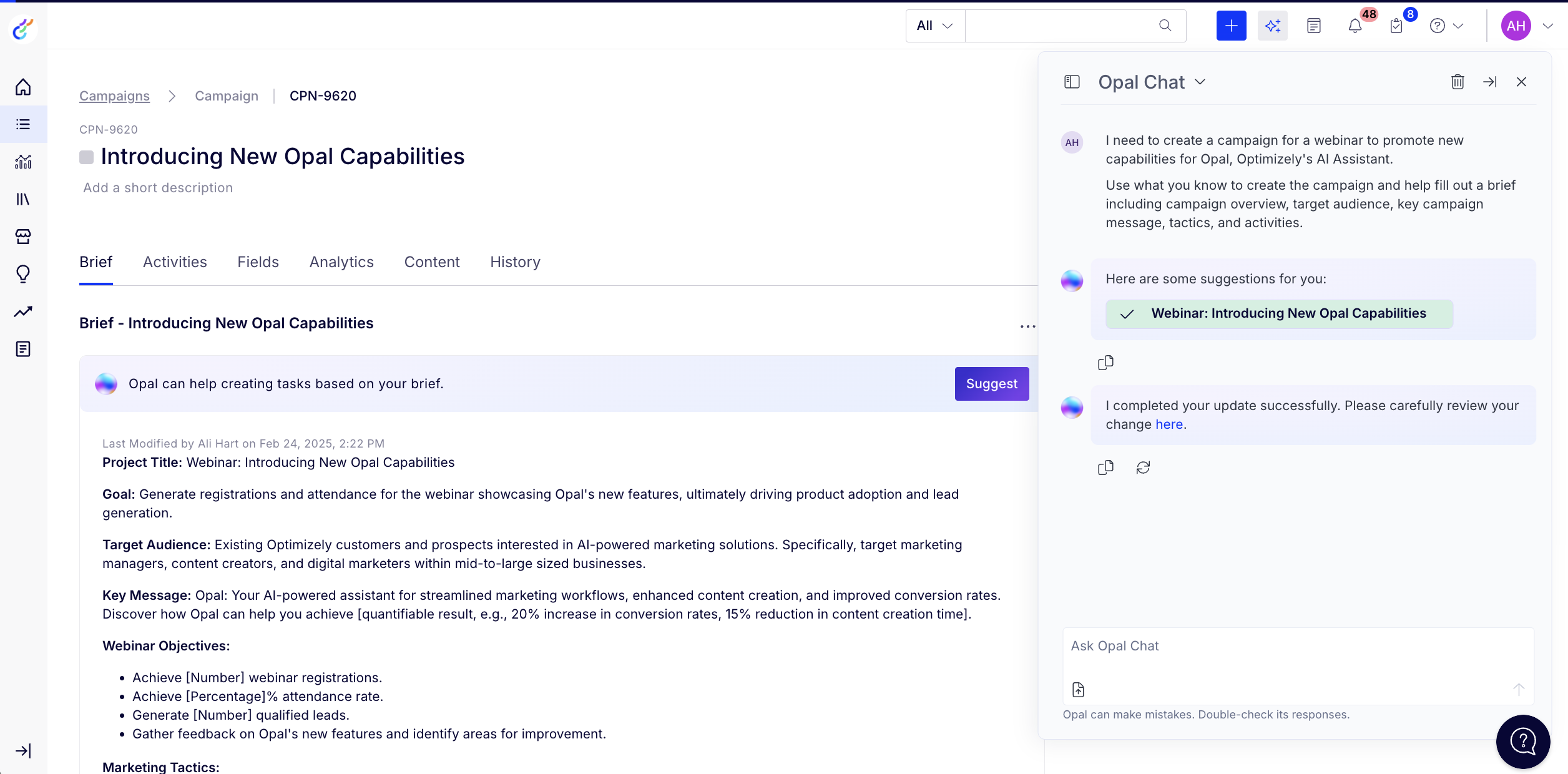Delete the chat using the trash icon

click(x=1458, y=82)
